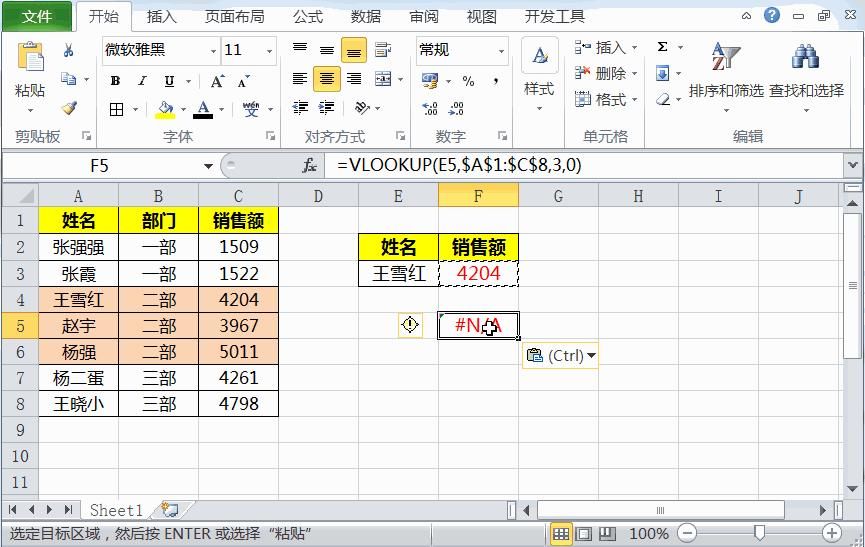Apply yellow fill color bucket
Screen dimensions: 865x547
click(164, 109)
